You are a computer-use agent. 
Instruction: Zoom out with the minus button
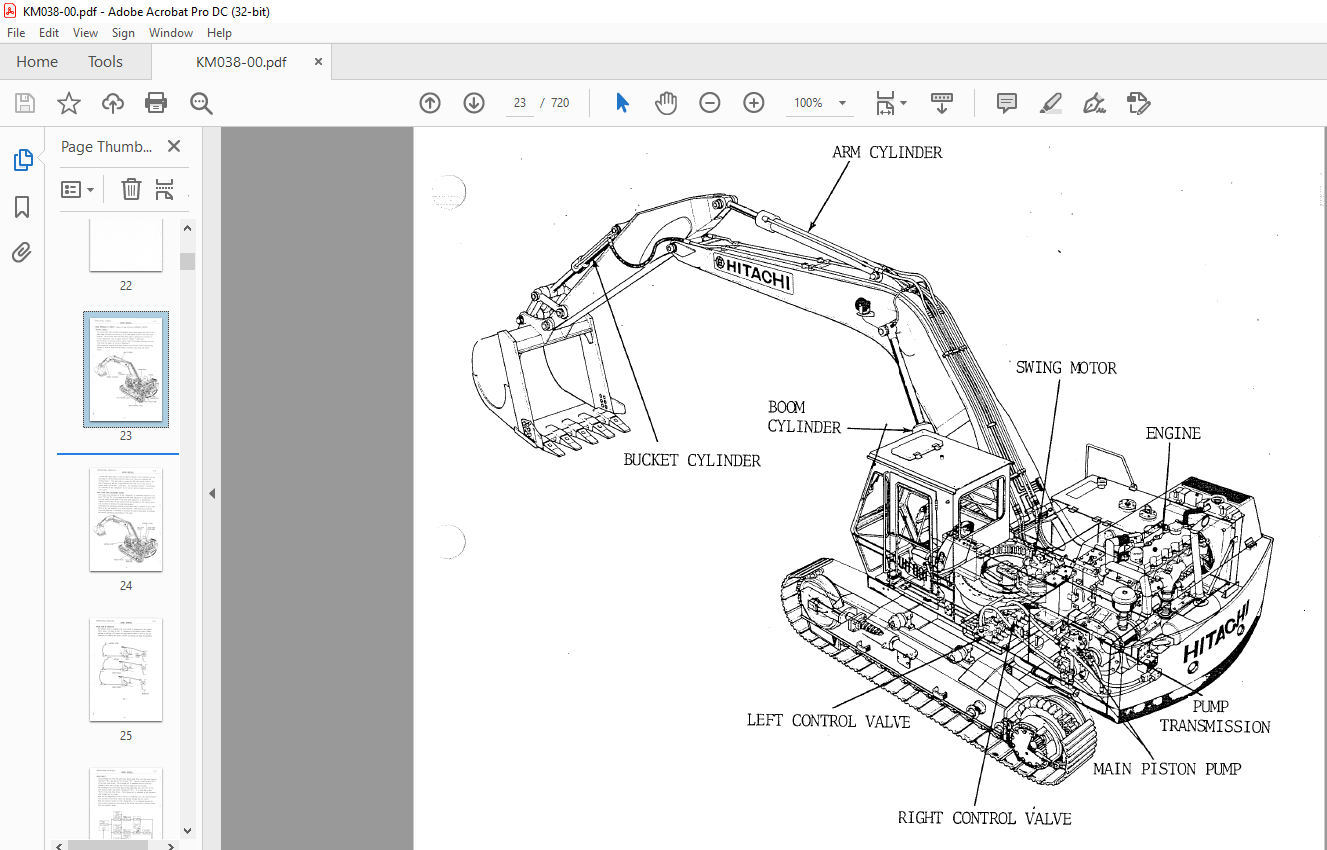click(x=710, y=103)
